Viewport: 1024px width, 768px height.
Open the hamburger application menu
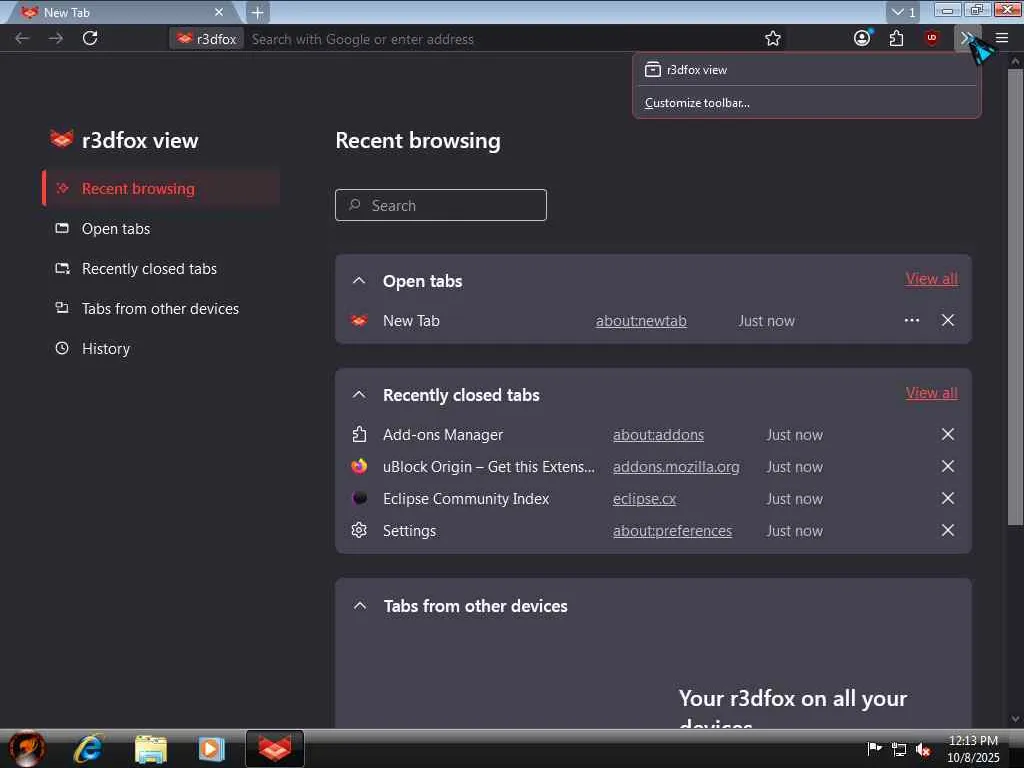1002,39
